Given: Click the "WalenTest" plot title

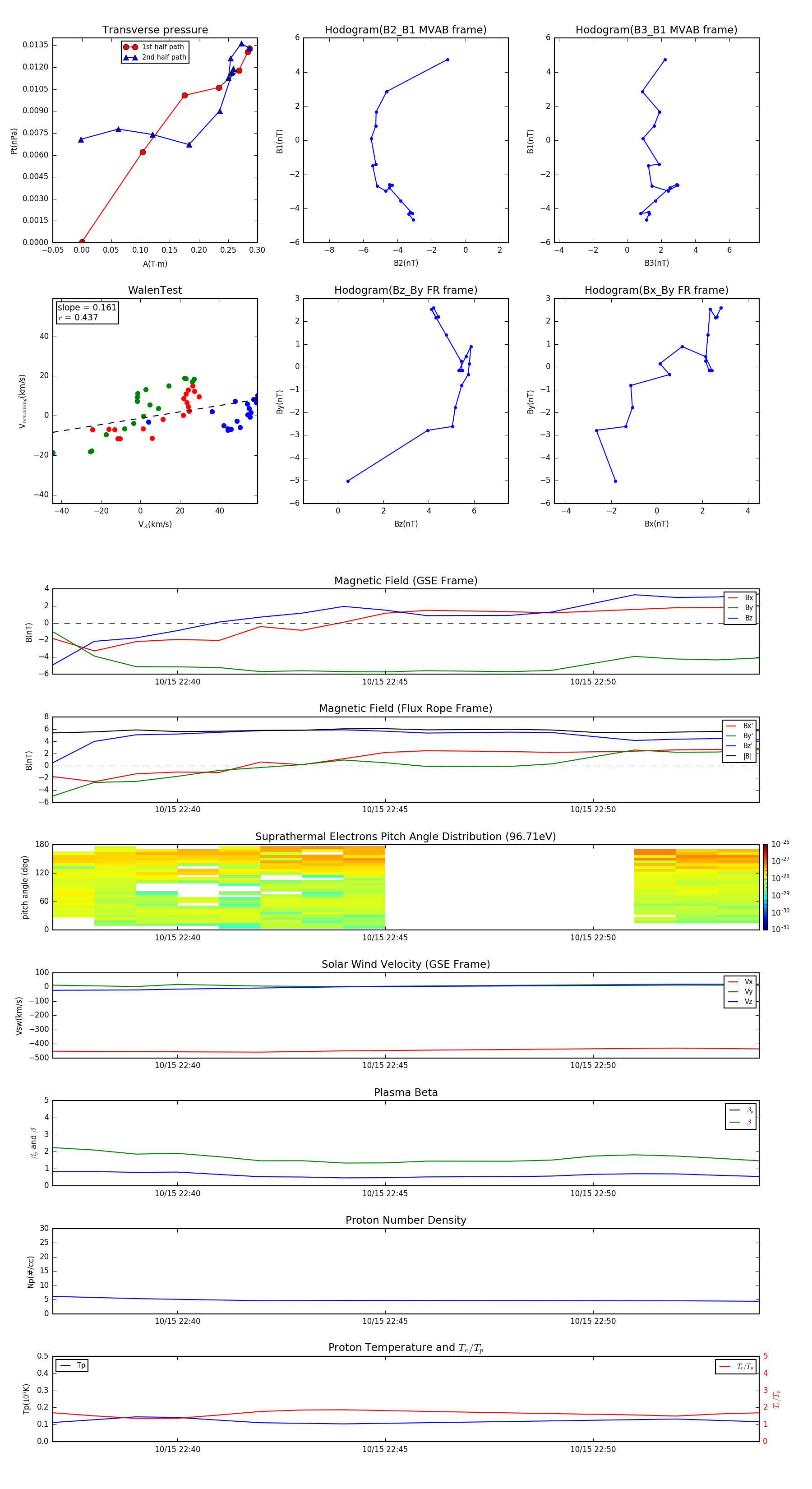Looking at the screenshot, I should coord(155,290).
